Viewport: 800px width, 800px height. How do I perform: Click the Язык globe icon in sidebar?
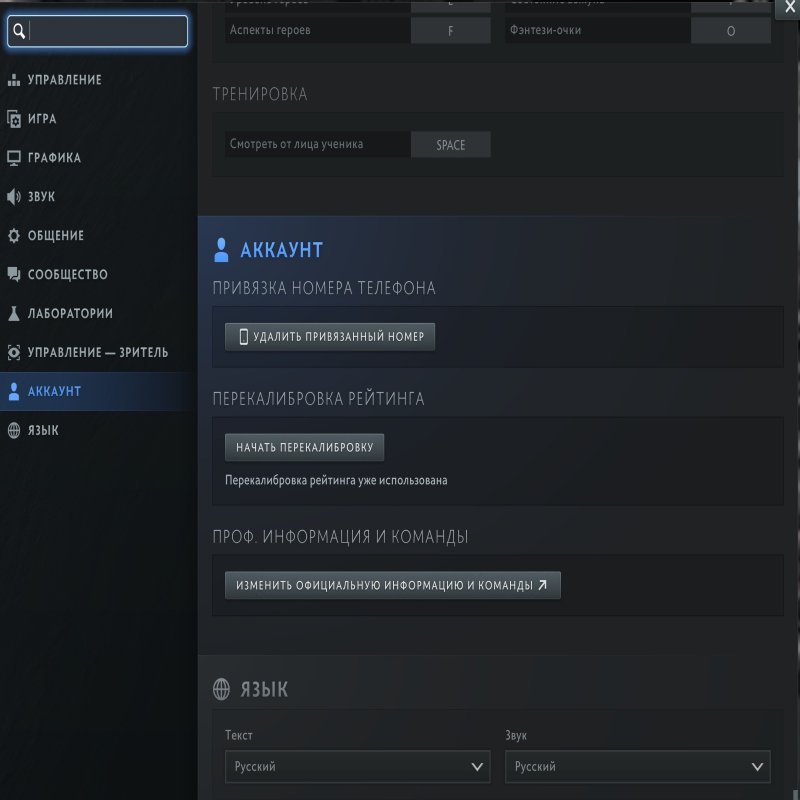pyautogui.click(x=14, y=431)
